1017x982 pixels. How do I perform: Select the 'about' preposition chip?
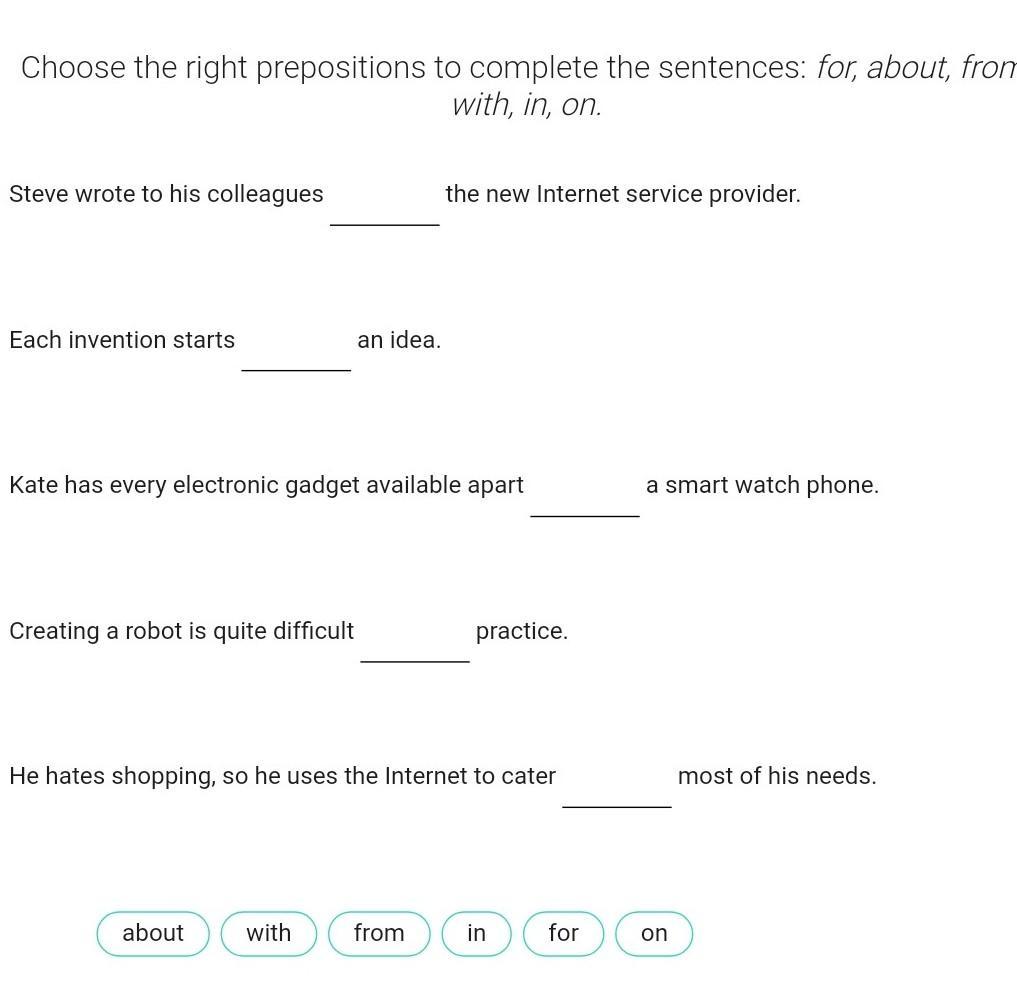153,933
